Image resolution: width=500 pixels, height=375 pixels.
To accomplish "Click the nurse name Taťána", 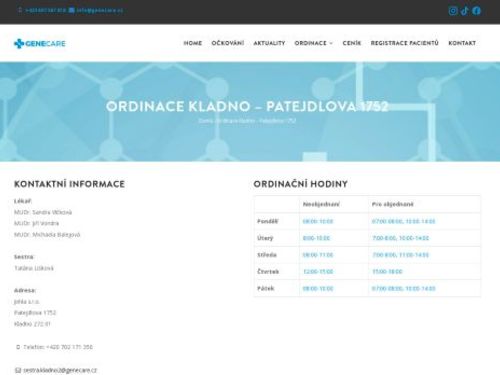I will point(34,268).
